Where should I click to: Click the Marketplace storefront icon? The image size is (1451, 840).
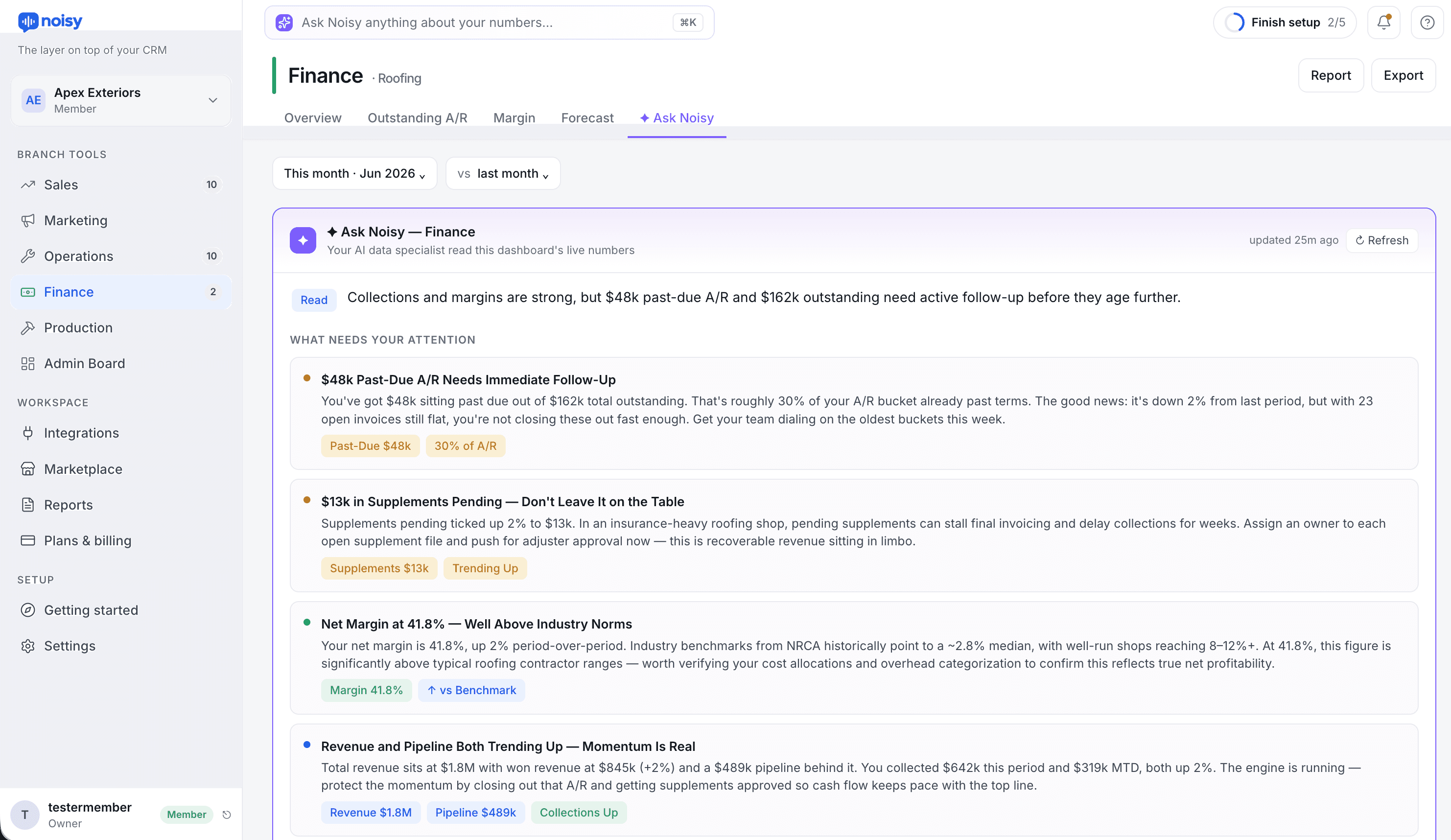click(27, 468)
